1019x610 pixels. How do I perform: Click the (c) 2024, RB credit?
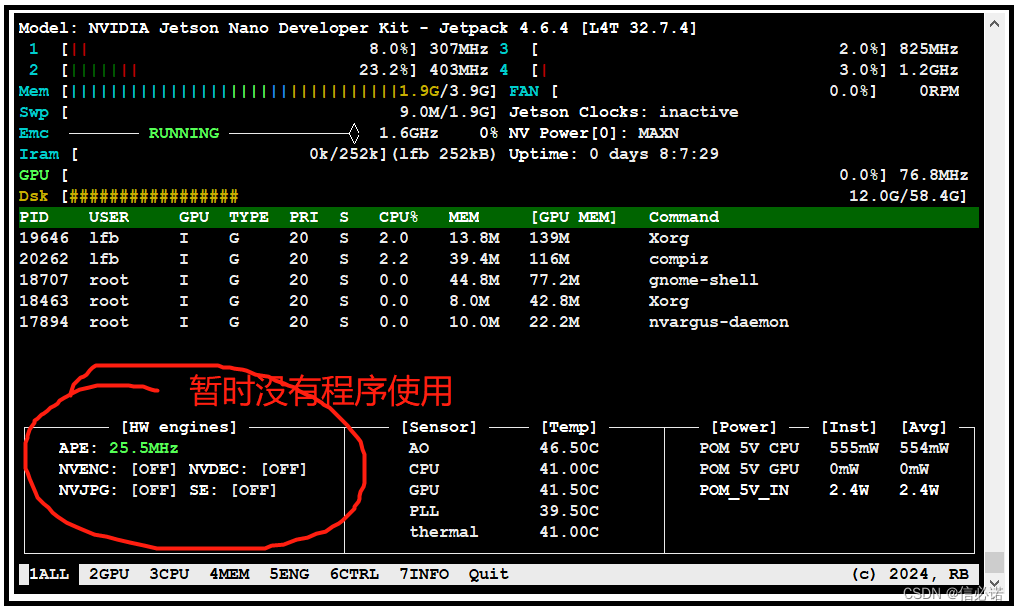click(x=910, y=574)
